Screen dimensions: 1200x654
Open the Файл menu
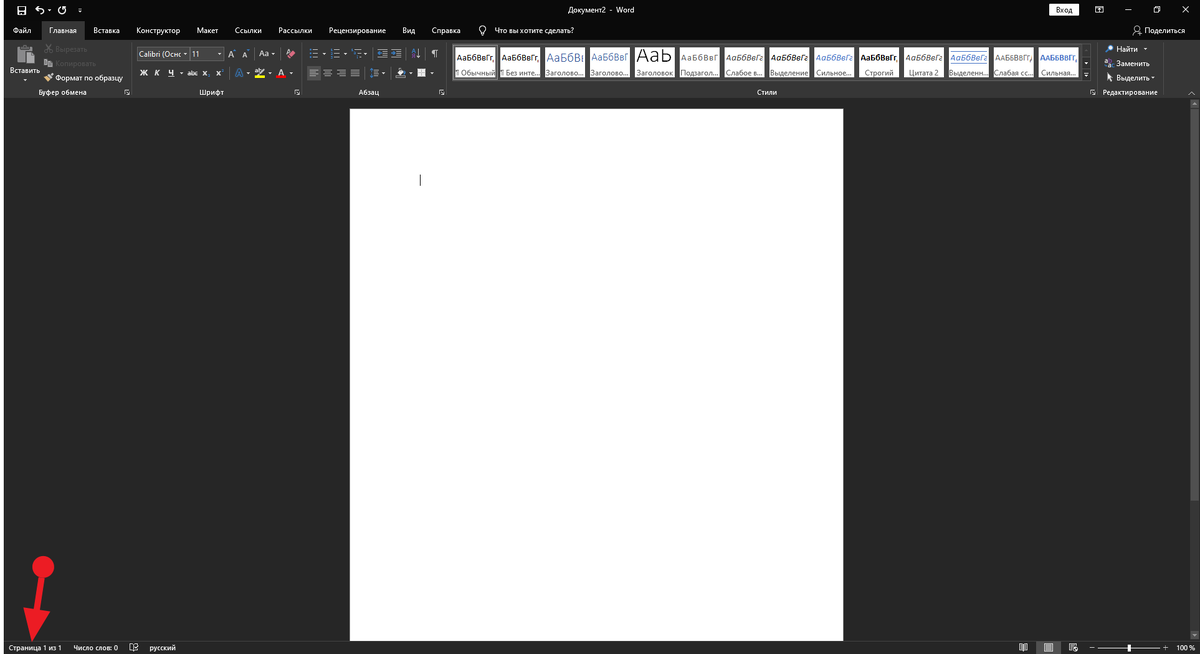pyautogui.click(x=22, y=30)
